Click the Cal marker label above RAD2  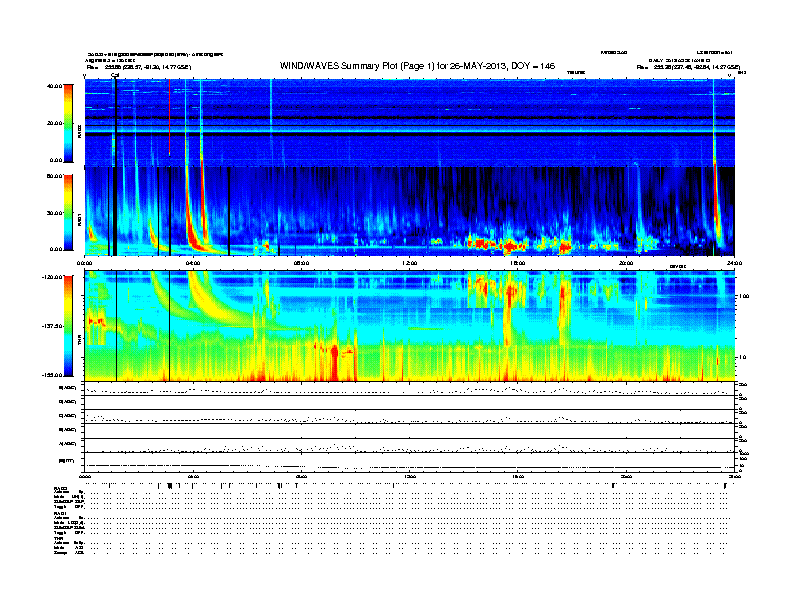coord(115,76)
